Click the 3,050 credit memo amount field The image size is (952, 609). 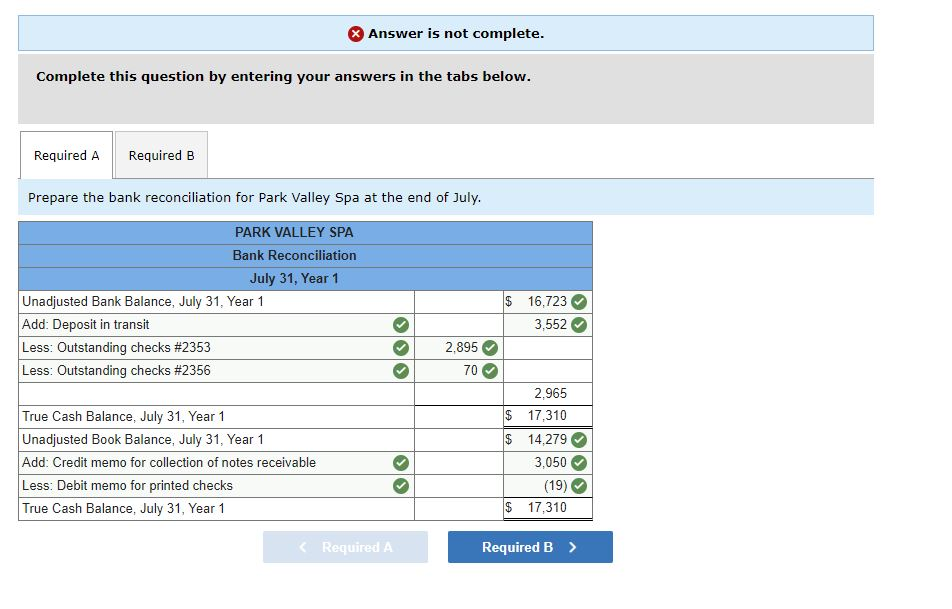[548, 463]
